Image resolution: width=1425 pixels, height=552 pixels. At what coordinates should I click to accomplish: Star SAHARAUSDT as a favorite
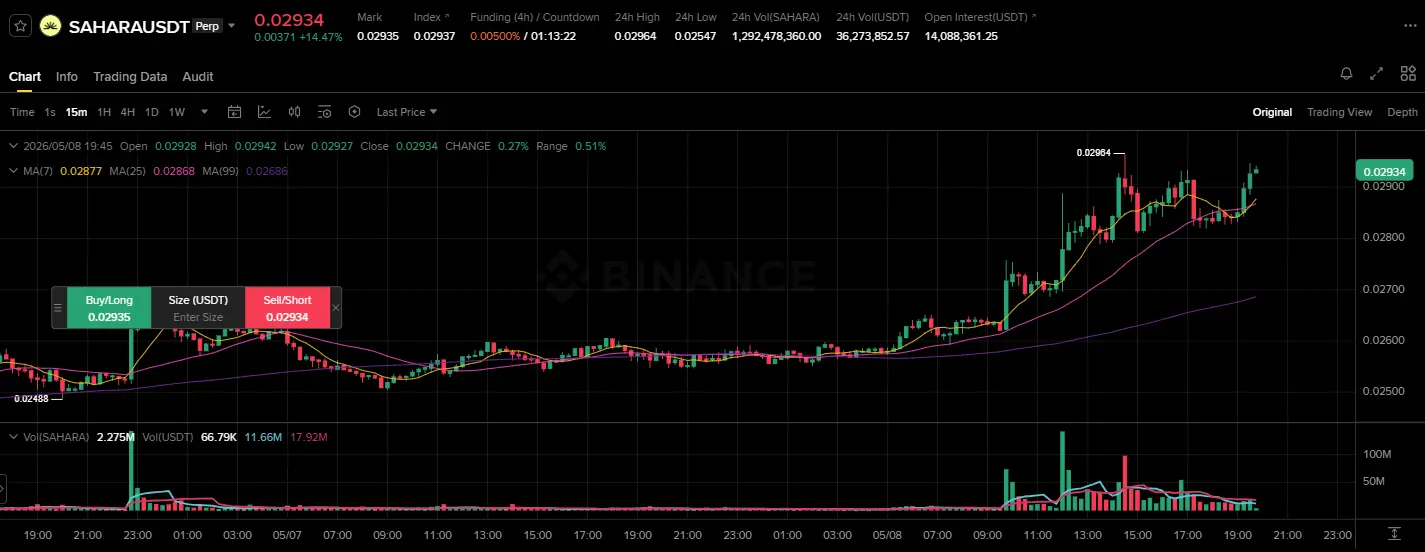click(x=20, y=27)
